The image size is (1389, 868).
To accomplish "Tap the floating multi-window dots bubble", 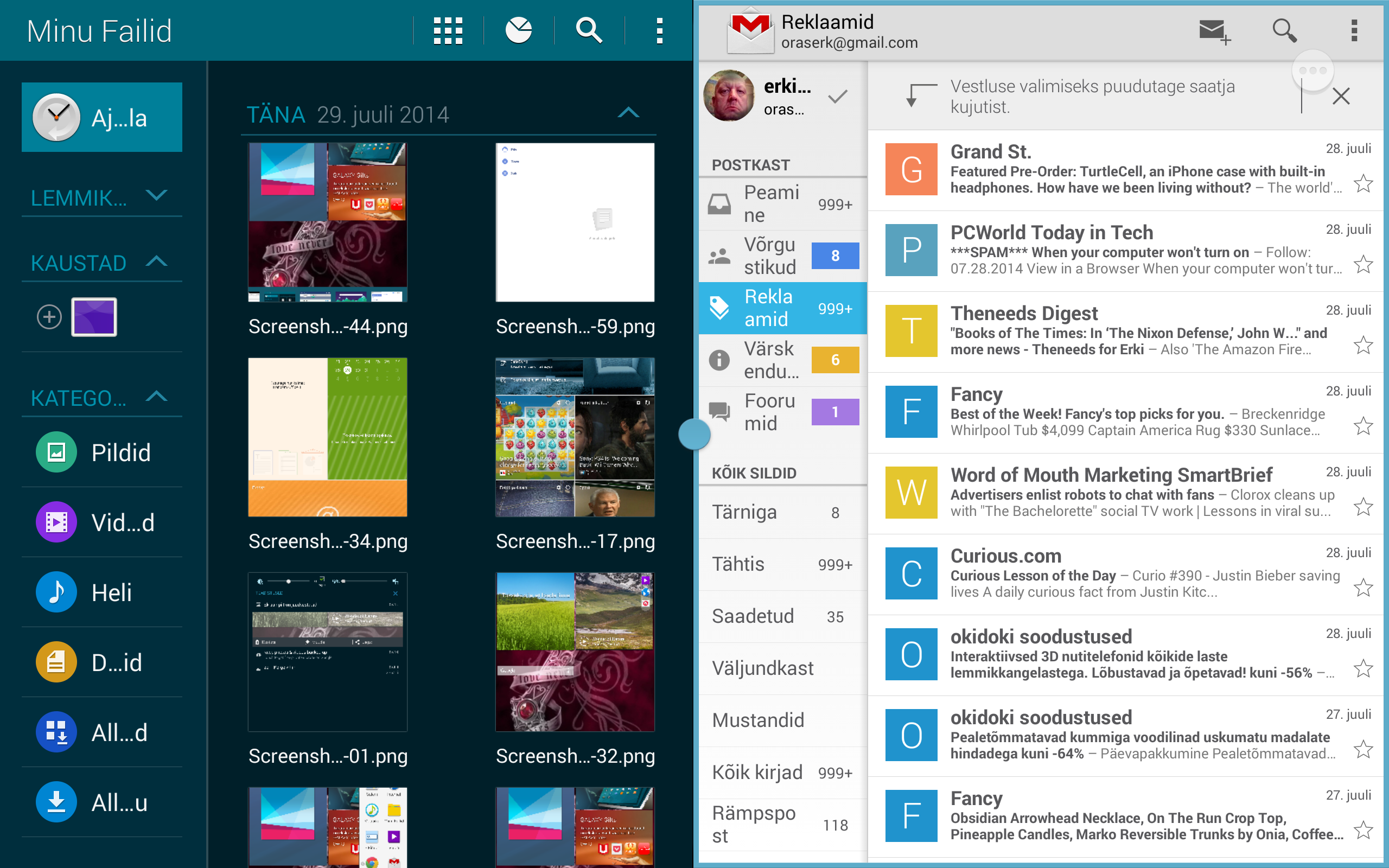I will (x=1312, y=71).
